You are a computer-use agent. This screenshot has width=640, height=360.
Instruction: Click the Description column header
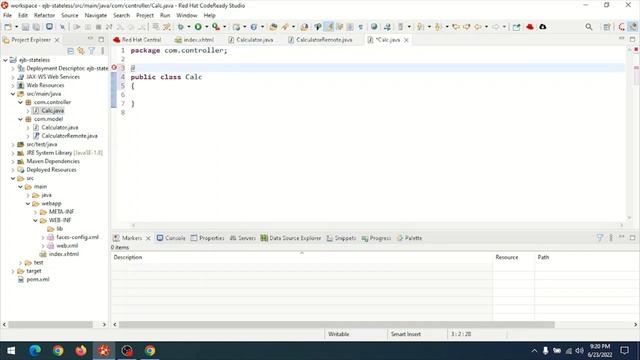pos(302,258)
